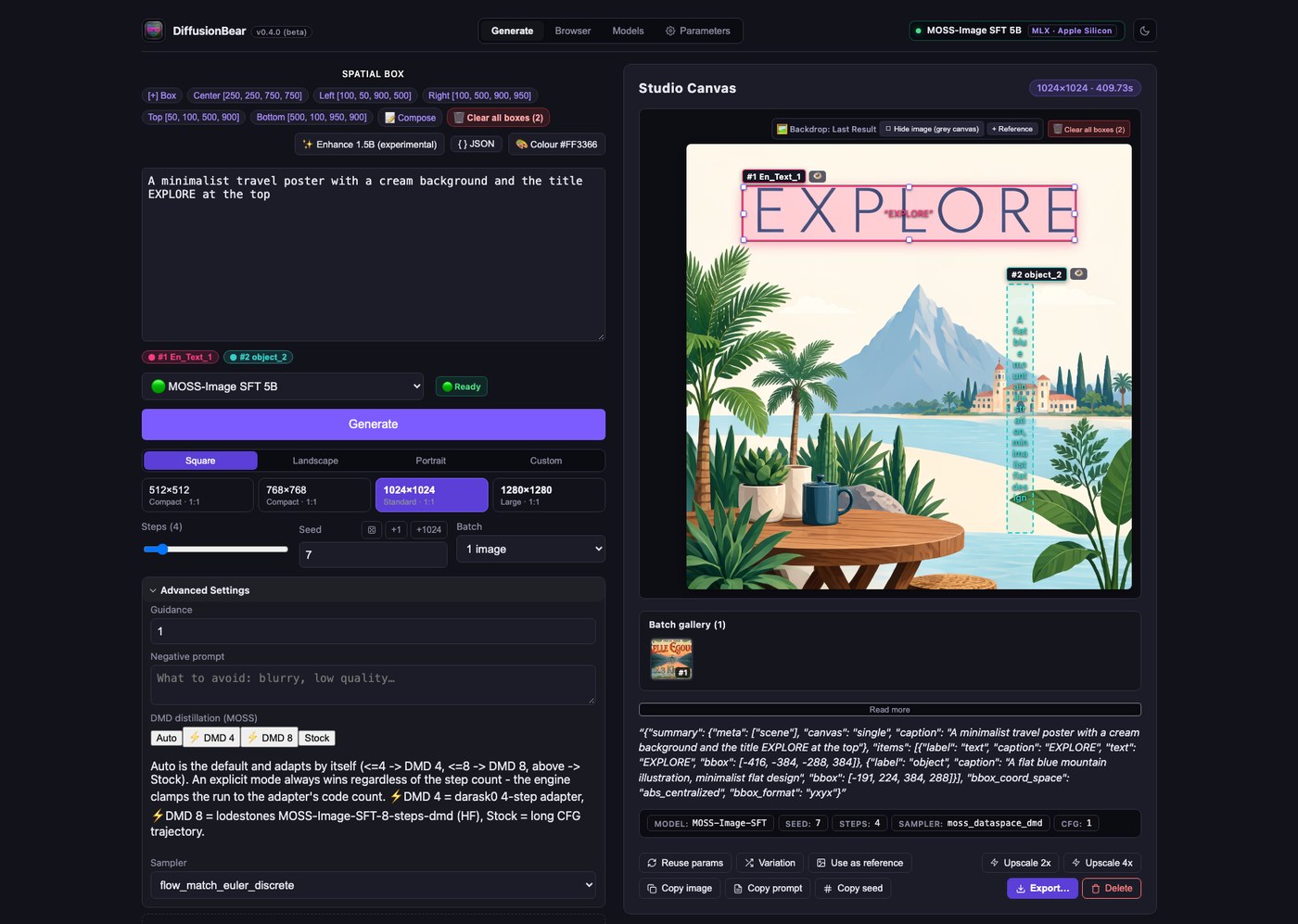Select the DMD 8 distillation mode
The image size is (1298, 924).
[270, 738]
